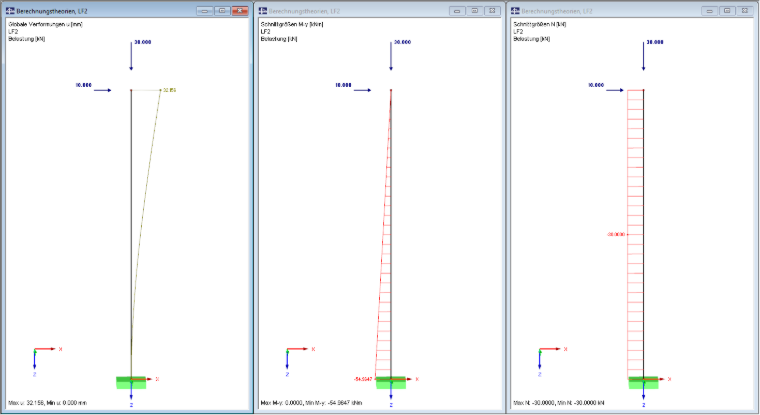Click the 10.000 horizontal load value in left window
The width and height of the screenshot is (760, 415).
coord(83,85)
